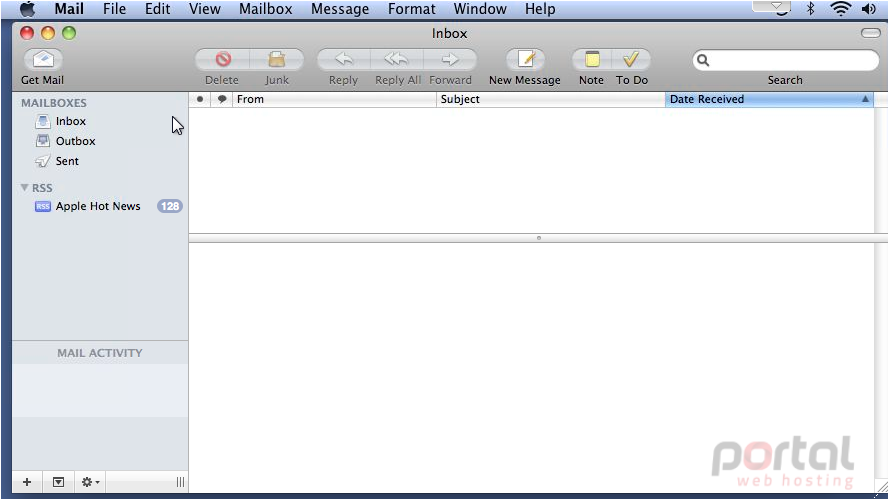Open the Sent mailbox
The height and width of the screenshot is (500, 889).
67,161
